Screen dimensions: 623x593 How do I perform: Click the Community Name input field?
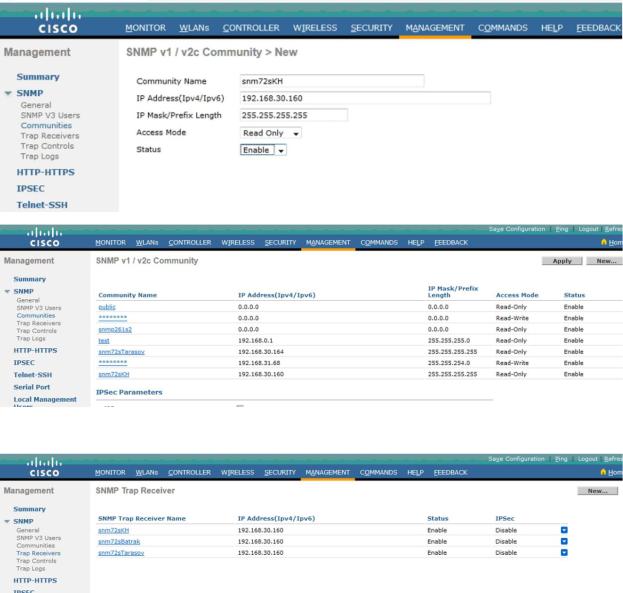[332, 81]
